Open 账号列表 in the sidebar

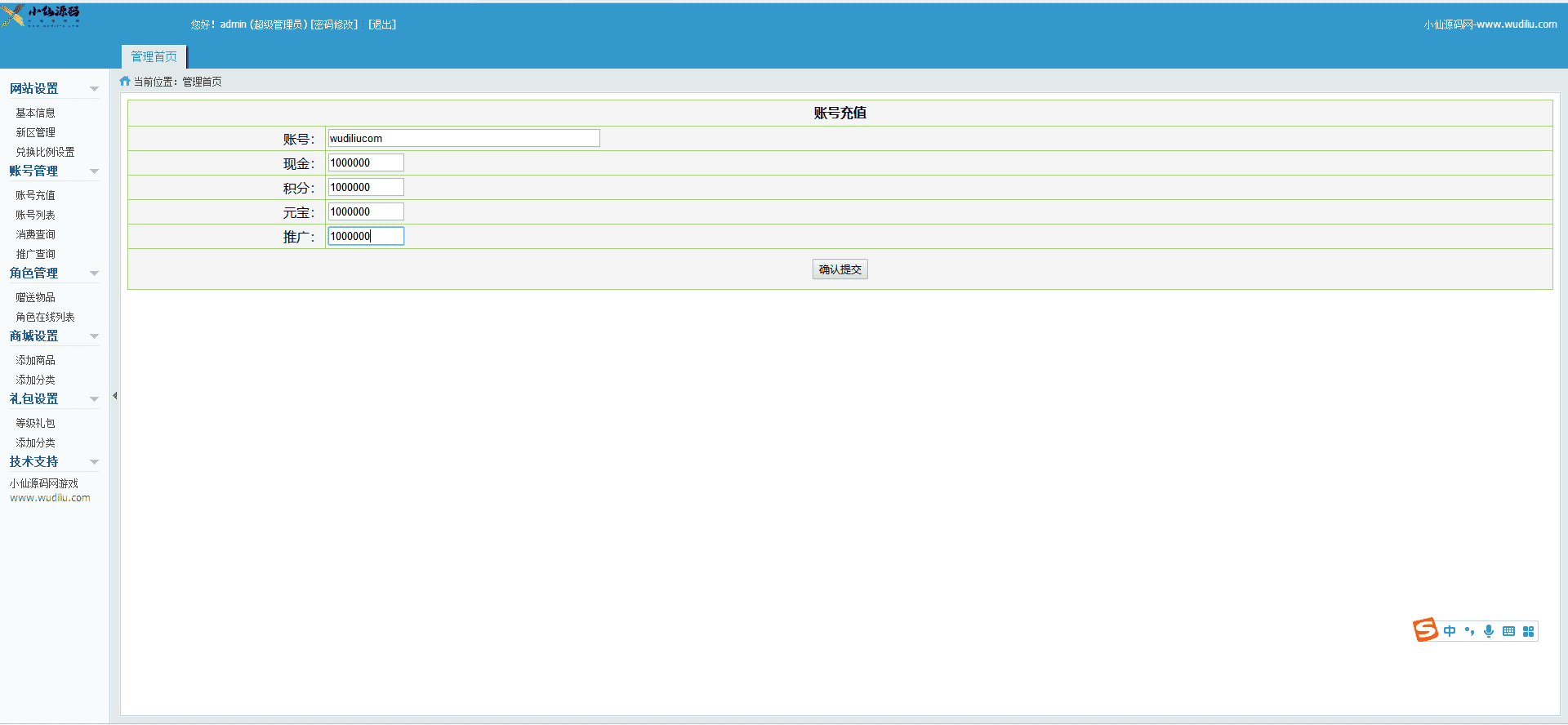(x=35, y=215)
